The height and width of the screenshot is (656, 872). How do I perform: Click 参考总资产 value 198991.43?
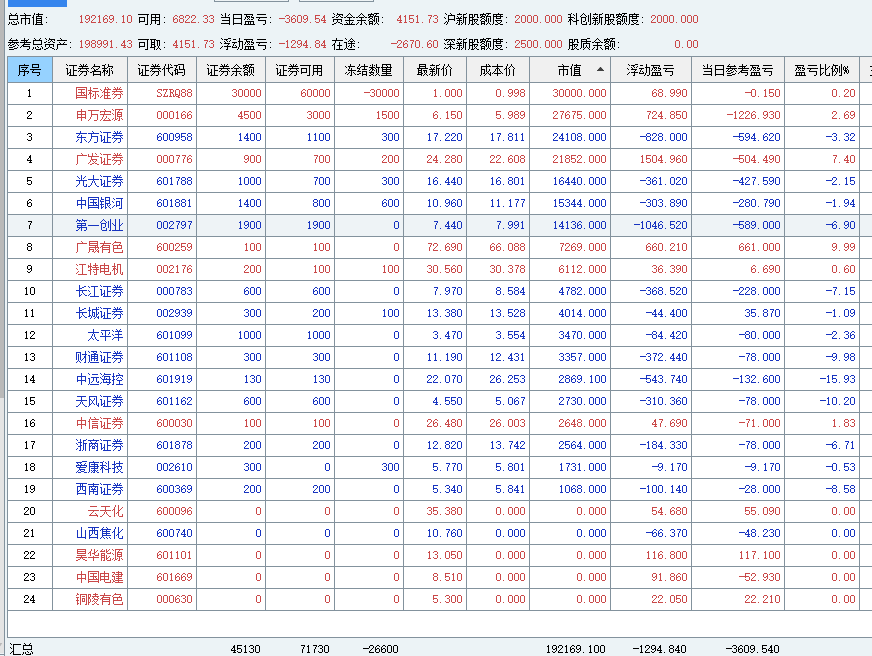tap(105, 44)
